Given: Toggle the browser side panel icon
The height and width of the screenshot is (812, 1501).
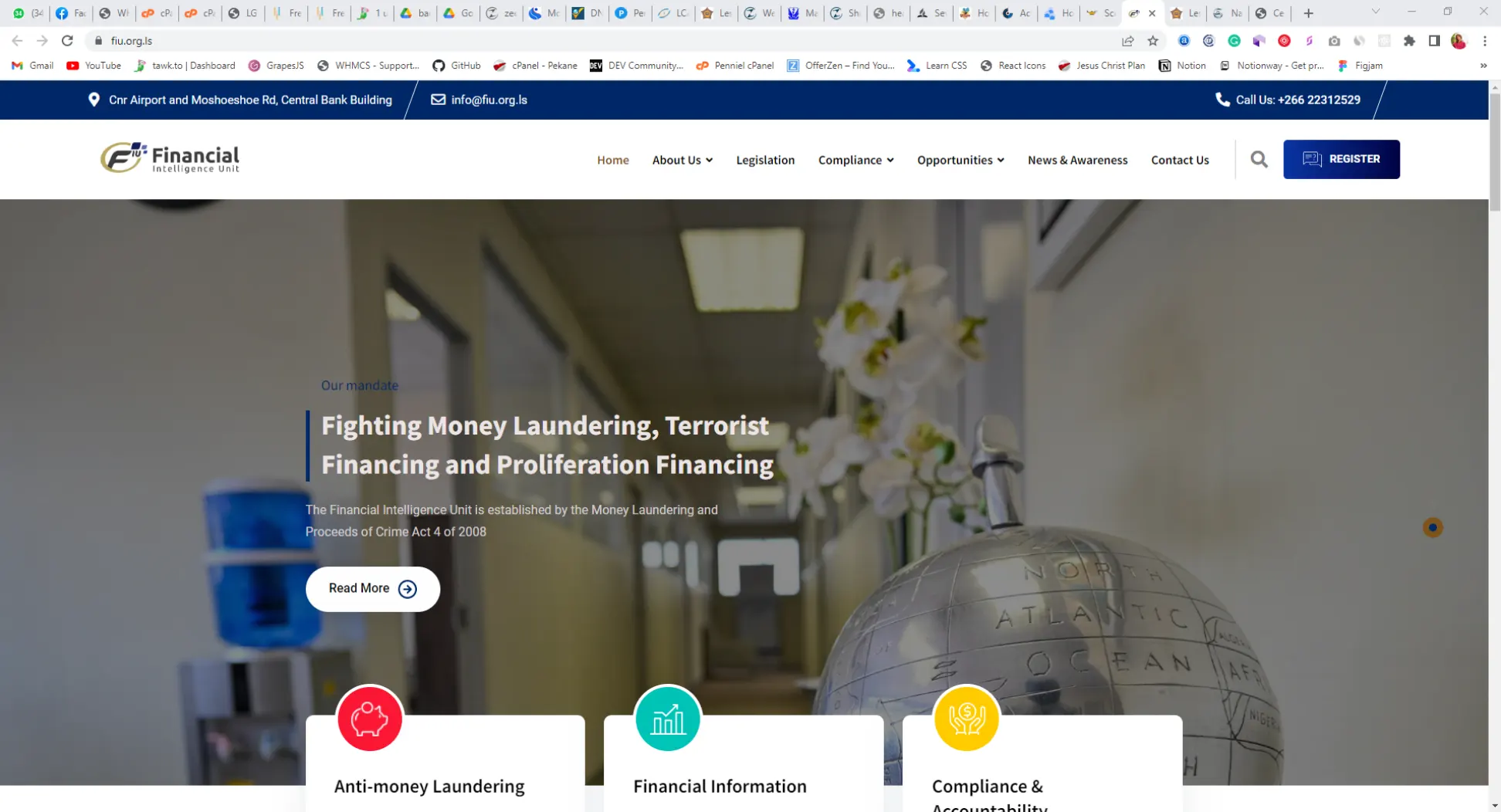Looking at the screenshot, I should [1434, 41].
